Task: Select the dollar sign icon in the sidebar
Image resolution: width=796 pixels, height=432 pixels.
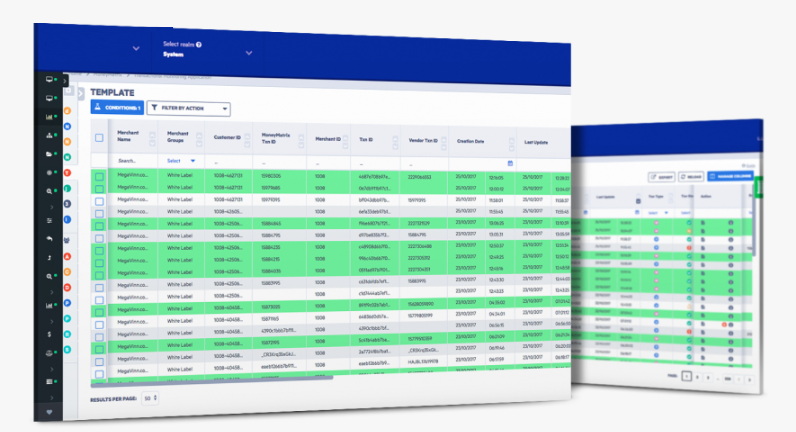Action: click(x=48, y=333)
